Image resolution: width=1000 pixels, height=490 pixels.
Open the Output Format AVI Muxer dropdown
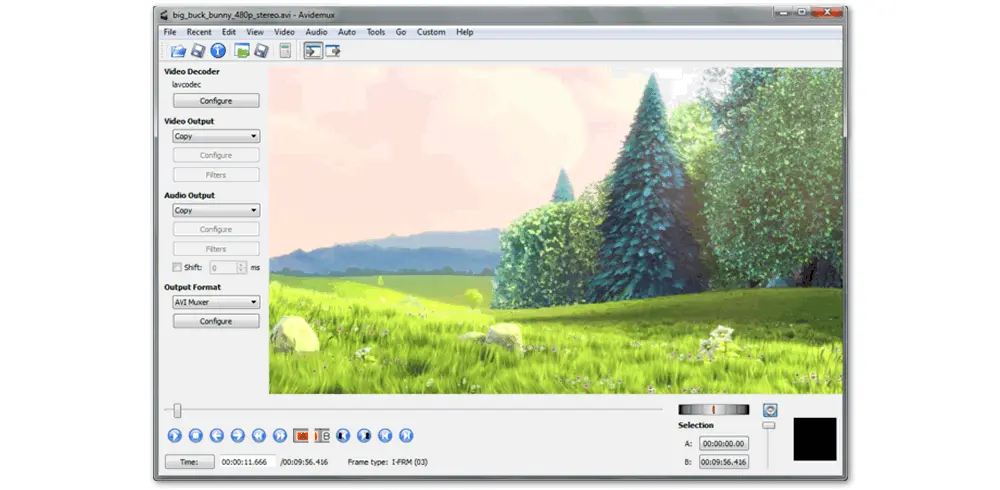click(216, 302)
